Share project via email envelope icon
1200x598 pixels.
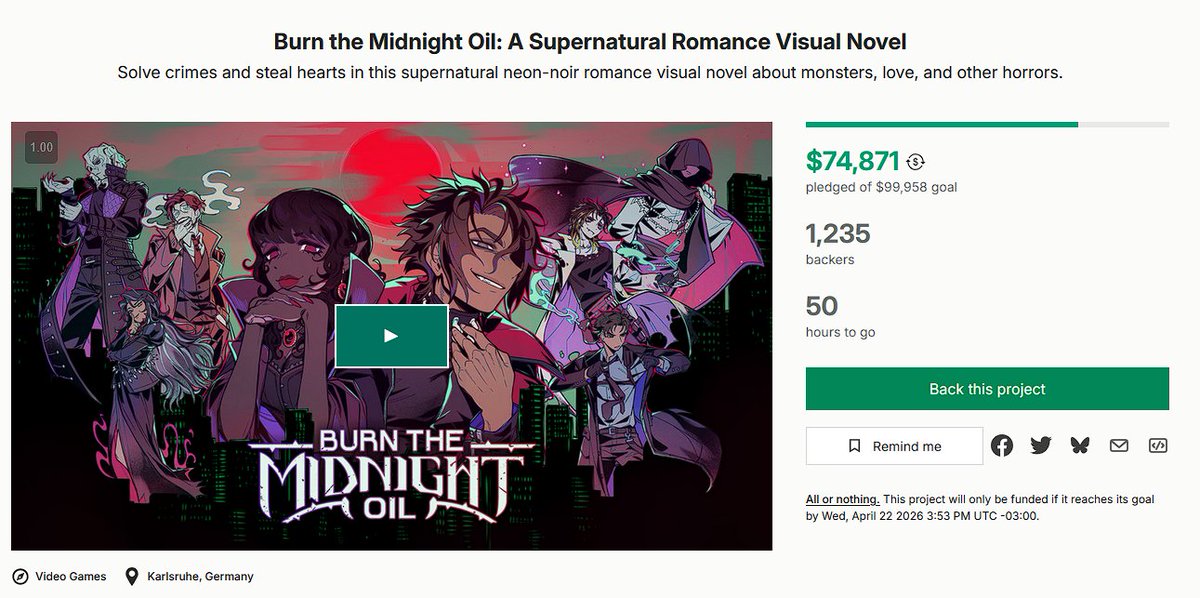click(x=1119, y=446)
